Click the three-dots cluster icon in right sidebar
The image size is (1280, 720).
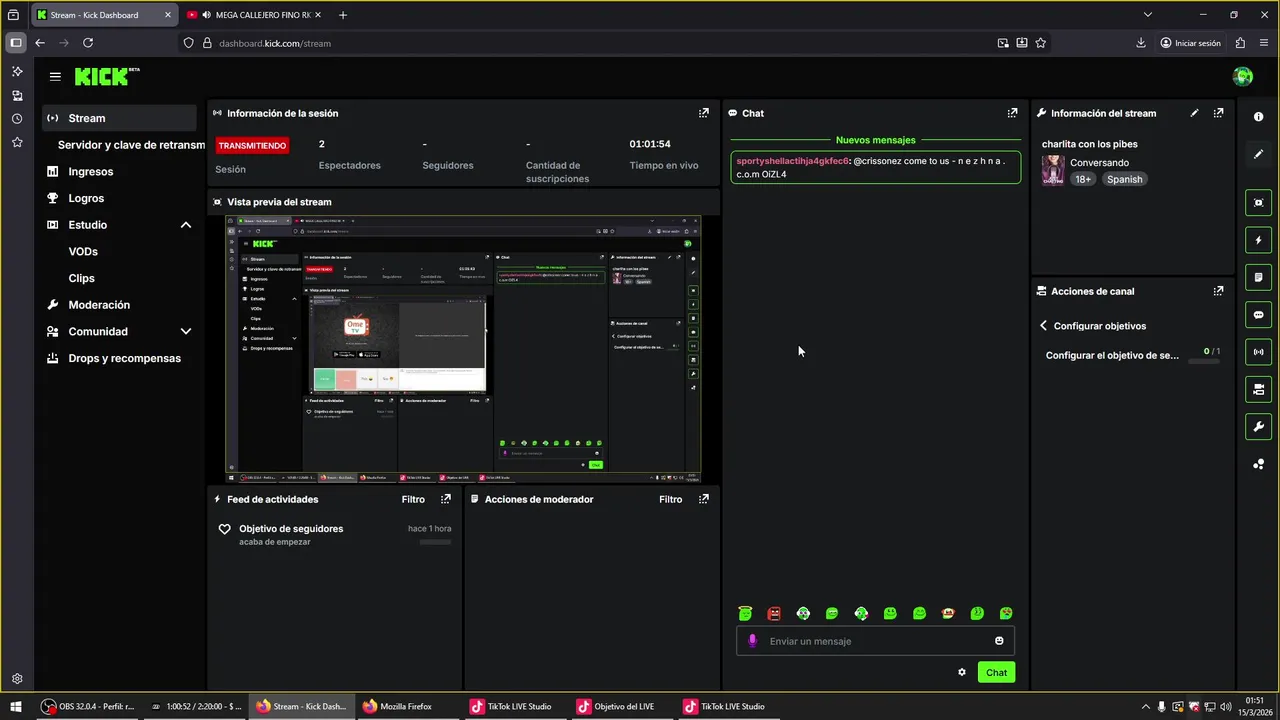pos(1258,464)
